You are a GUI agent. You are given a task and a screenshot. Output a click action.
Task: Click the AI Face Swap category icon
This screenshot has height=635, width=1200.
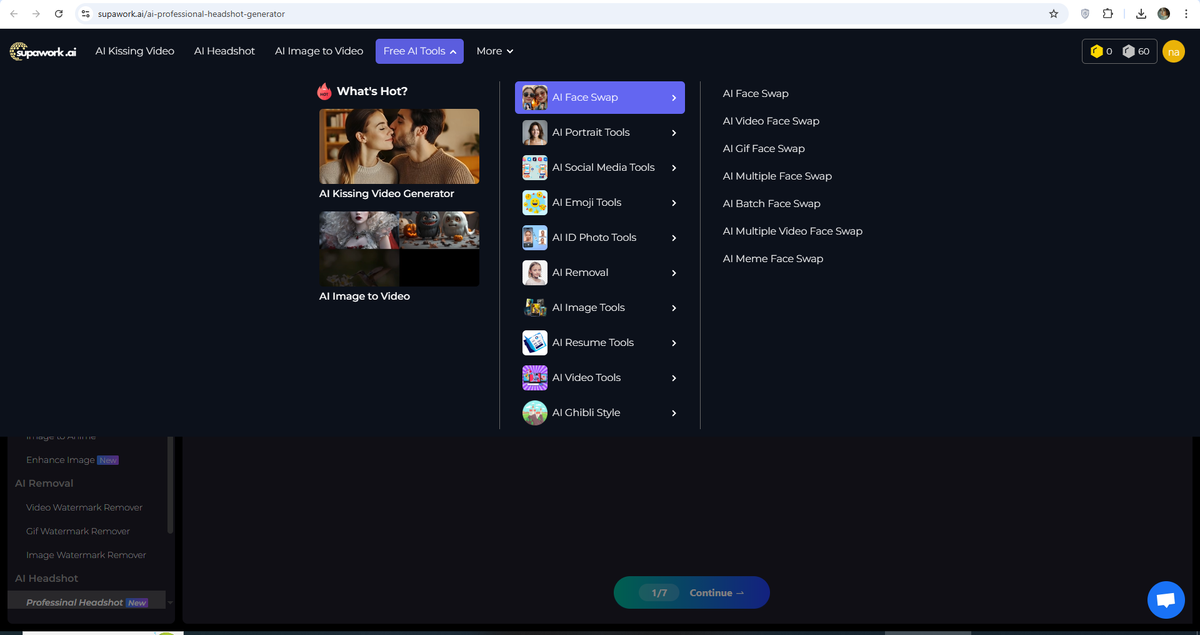tap(535, 97)
